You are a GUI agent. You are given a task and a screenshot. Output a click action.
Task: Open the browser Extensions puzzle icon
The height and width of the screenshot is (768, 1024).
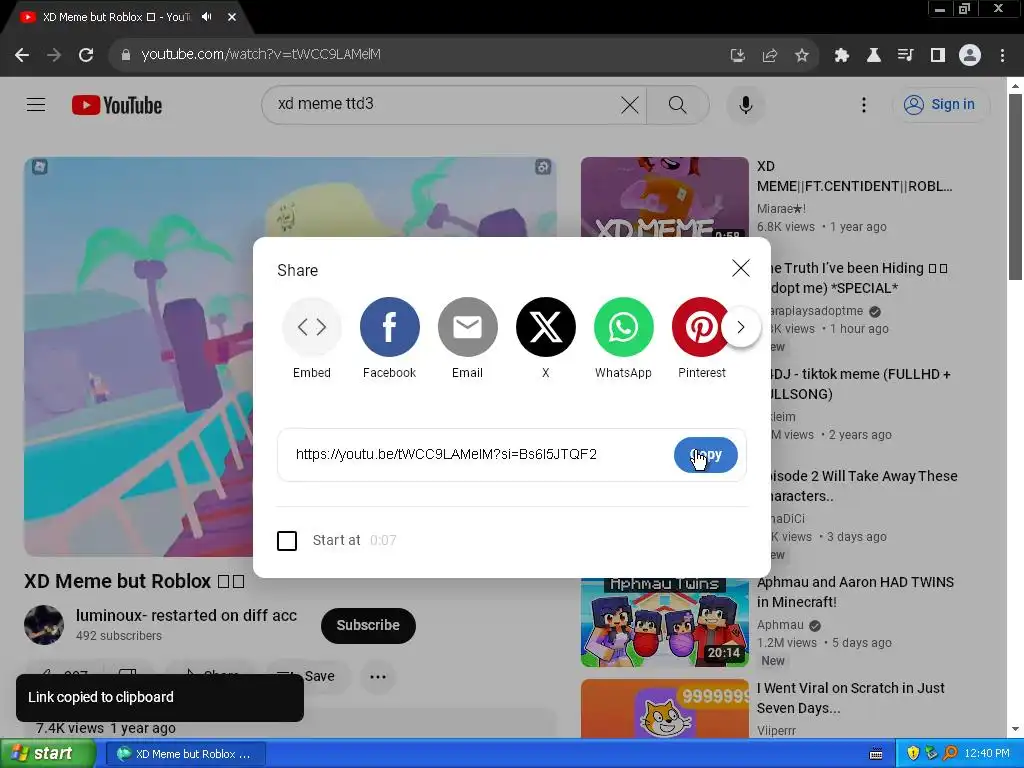[x=841, y=56]
